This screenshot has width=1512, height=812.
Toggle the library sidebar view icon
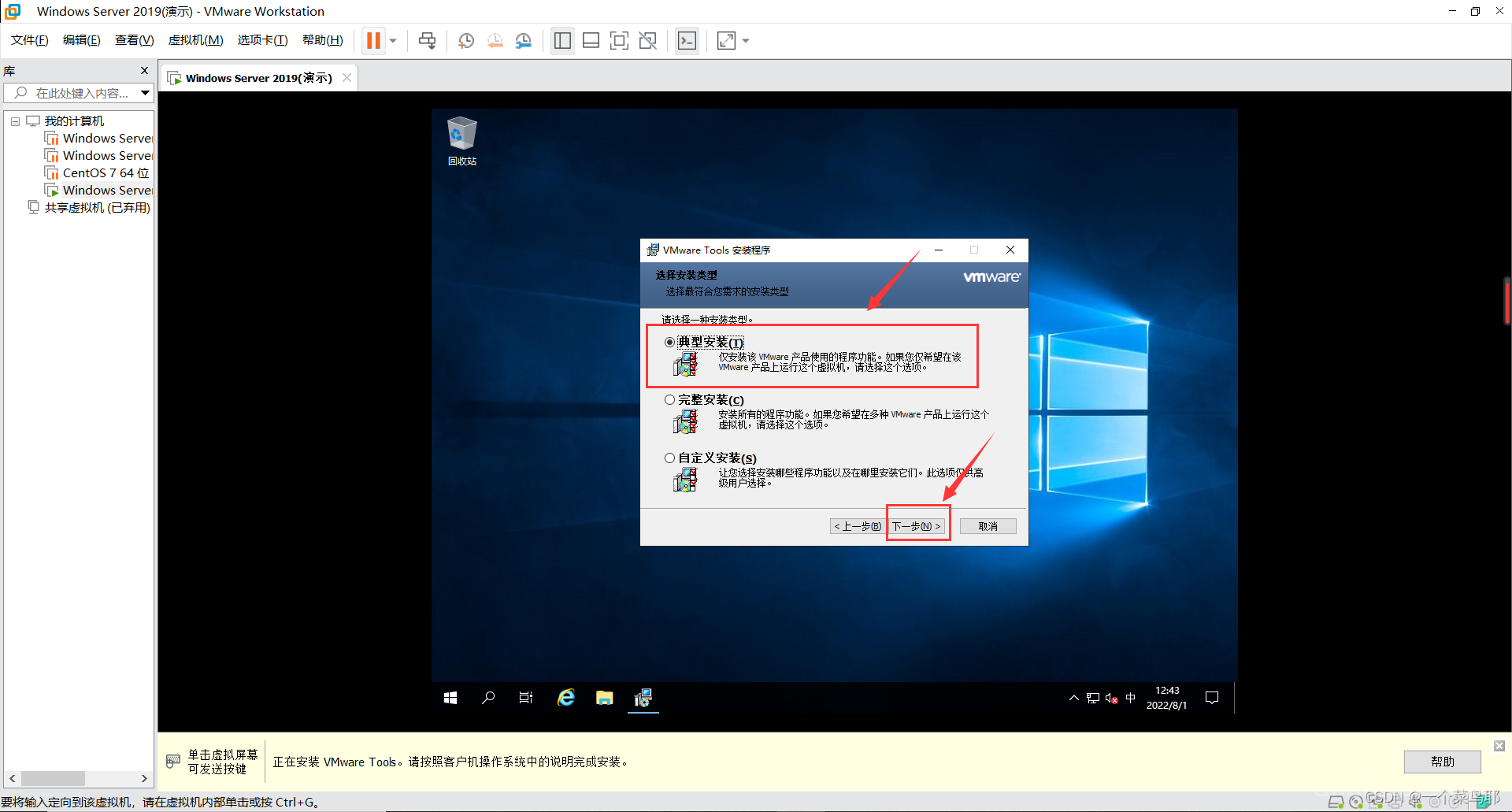562,41
